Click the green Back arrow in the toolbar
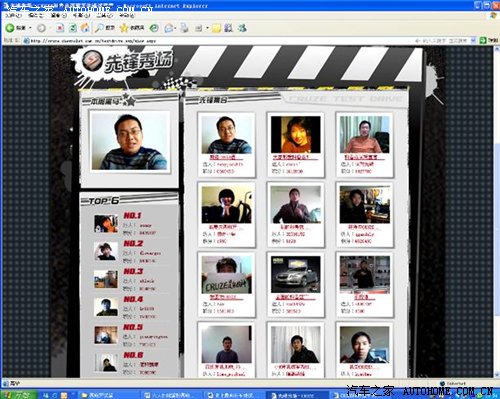Viewport: 500px width, 399px height. (9, 28)
